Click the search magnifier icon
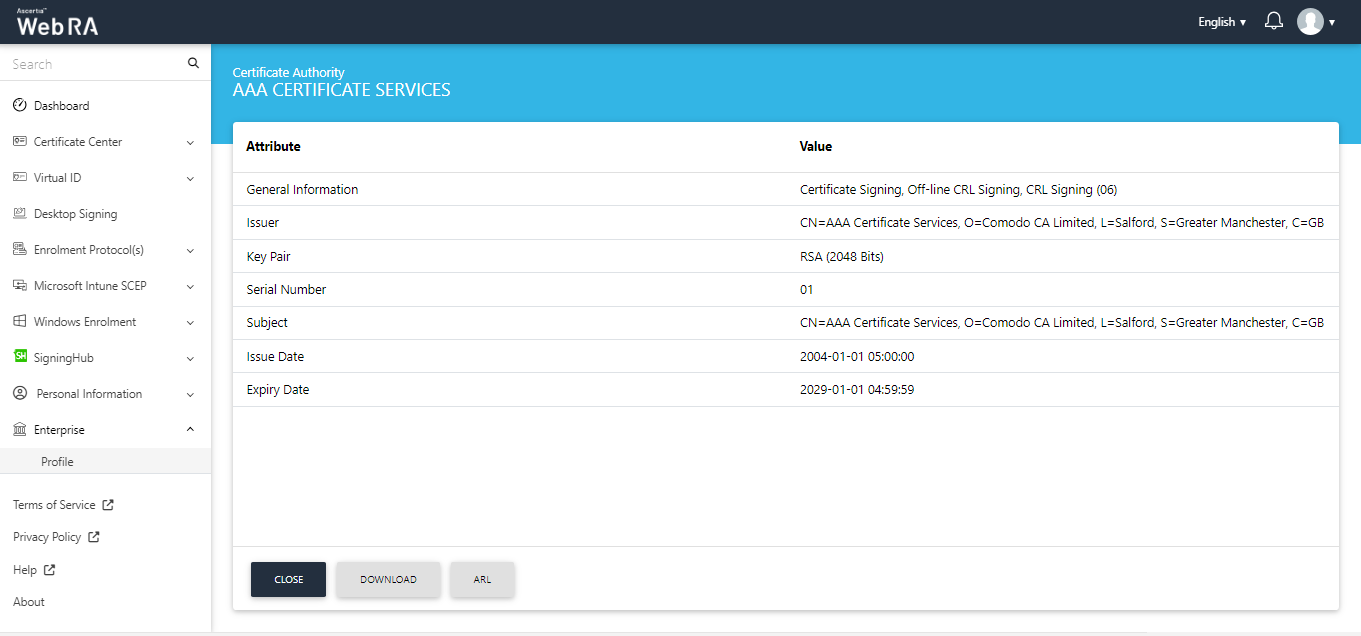1361x636 pixels. (x=193, y=63)
